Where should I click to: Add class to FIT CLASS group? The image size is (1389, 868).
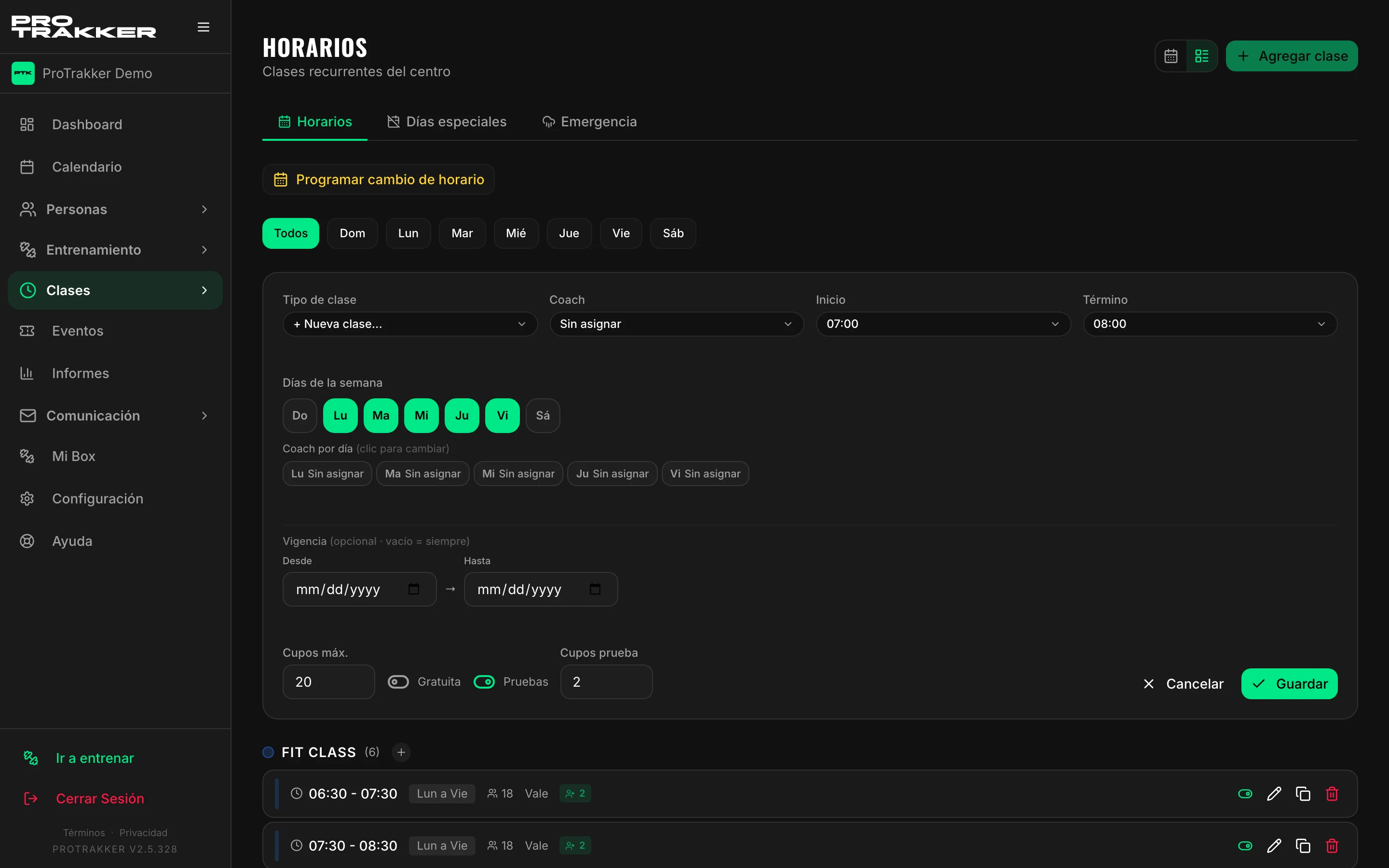pos(401,752)
